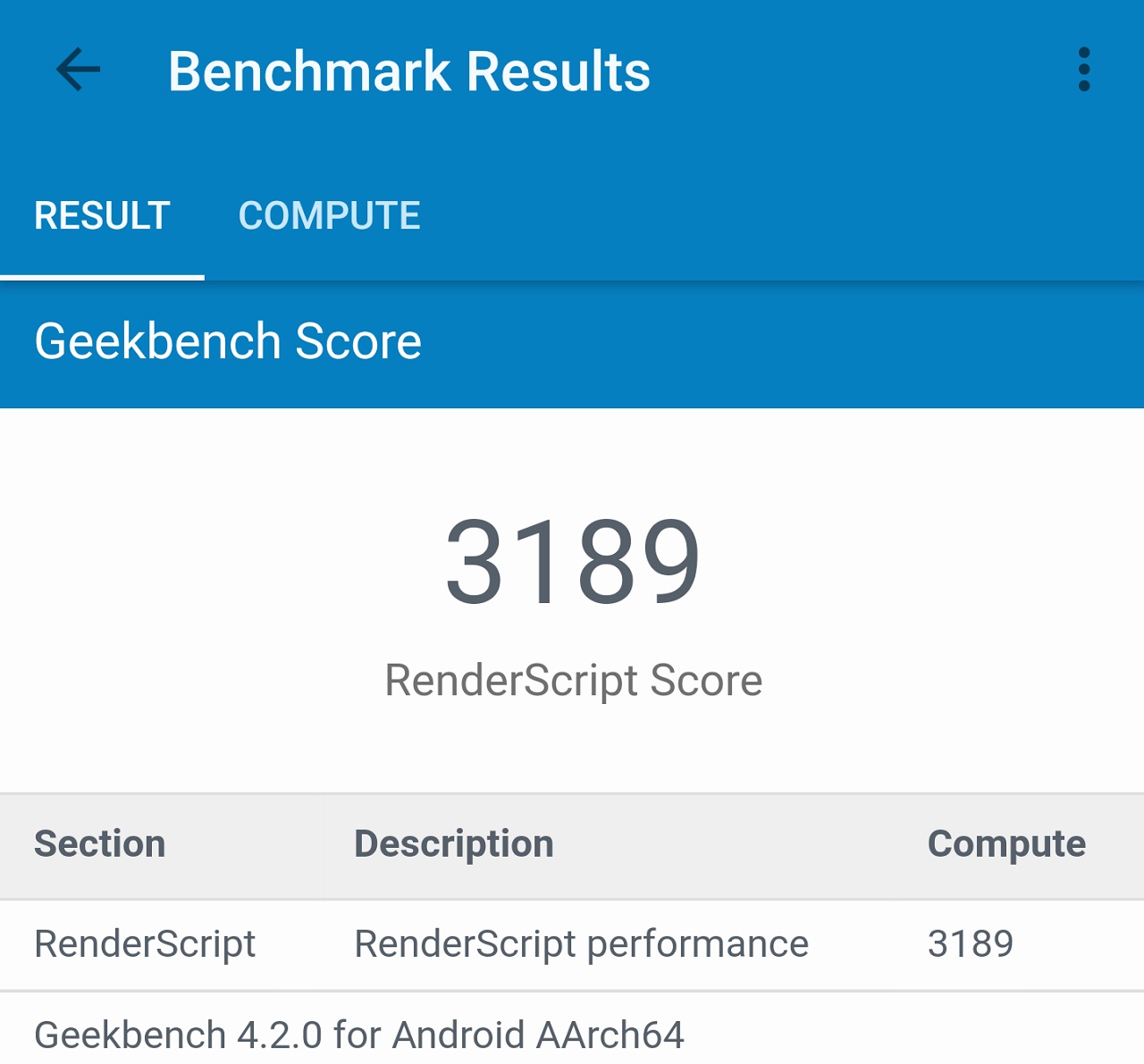Click the Section column header
This screenshot has height=1064, width=1144.
click(100, 844)
